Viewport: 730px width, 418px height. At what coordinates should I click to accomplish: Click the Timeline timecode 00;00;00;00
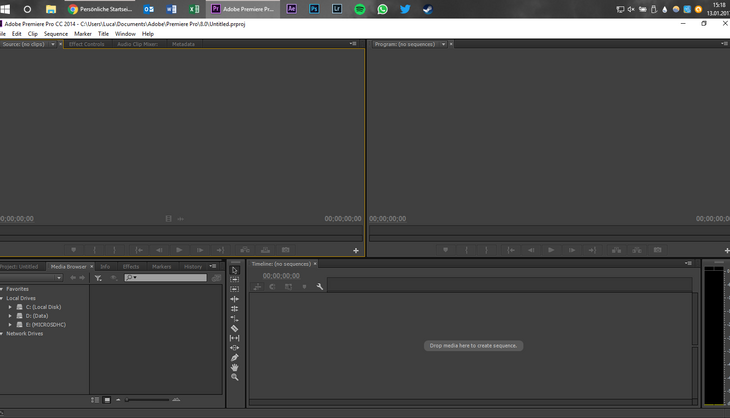[281, 276]
